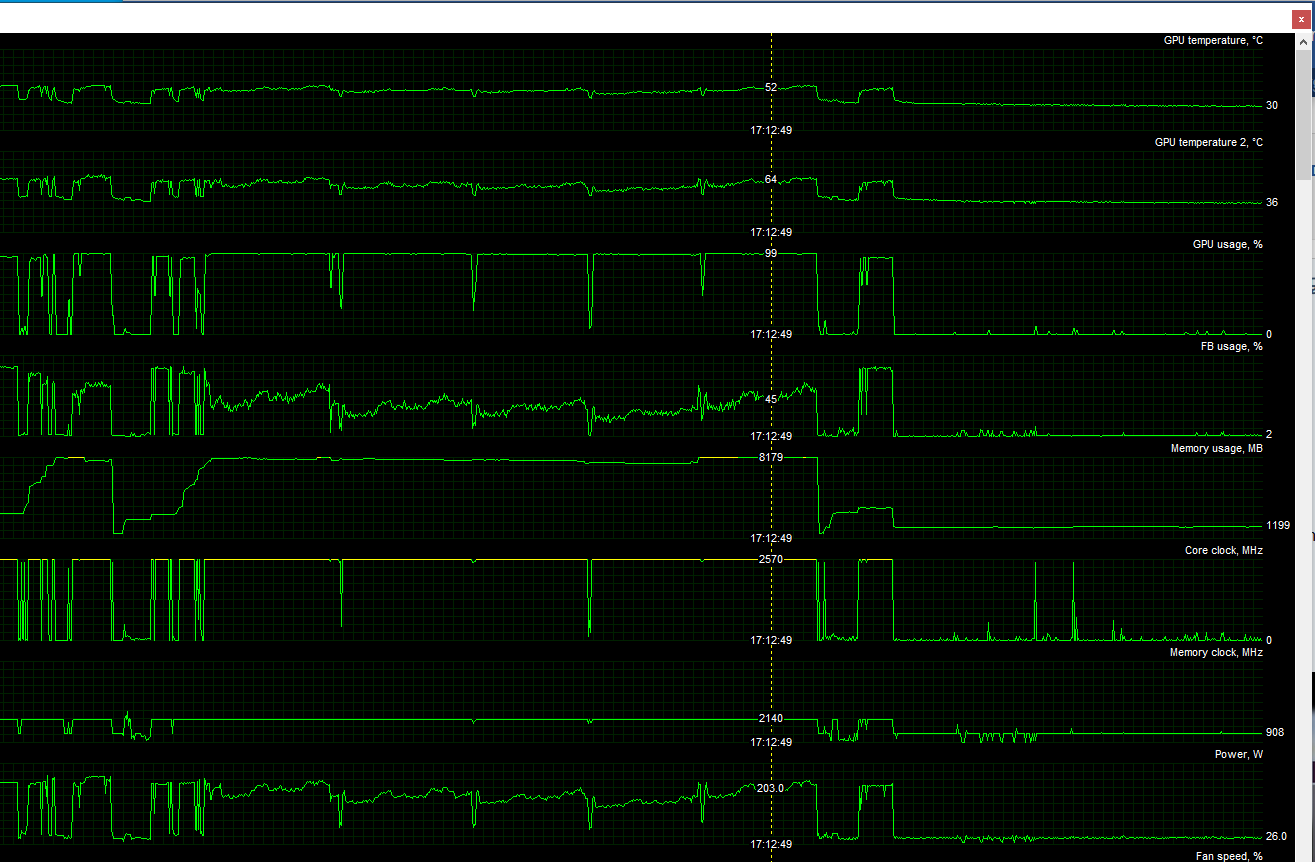Viewport: 1315px width, 862px height.
Task: Close the hardware monitor window
Action: 1301,18
